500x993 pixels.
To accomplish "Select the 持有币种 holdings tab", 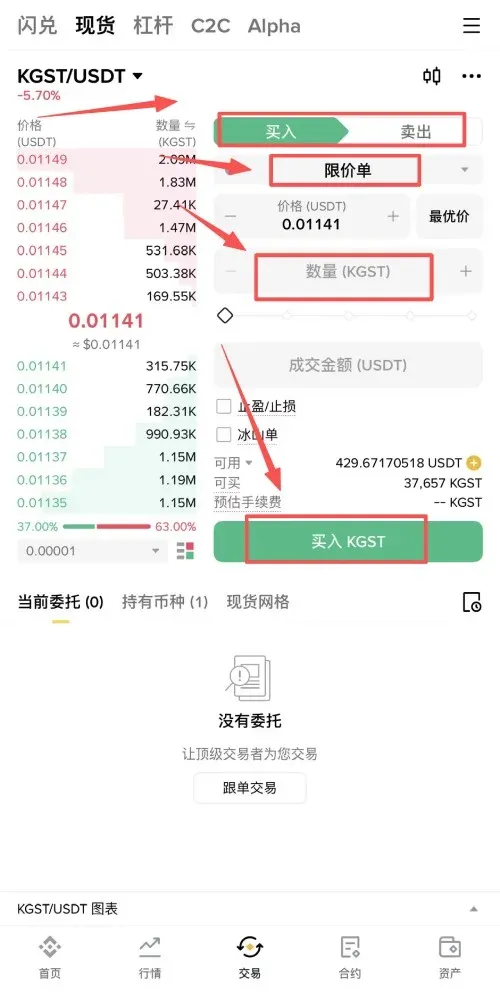I will click(x=165, y=602).
